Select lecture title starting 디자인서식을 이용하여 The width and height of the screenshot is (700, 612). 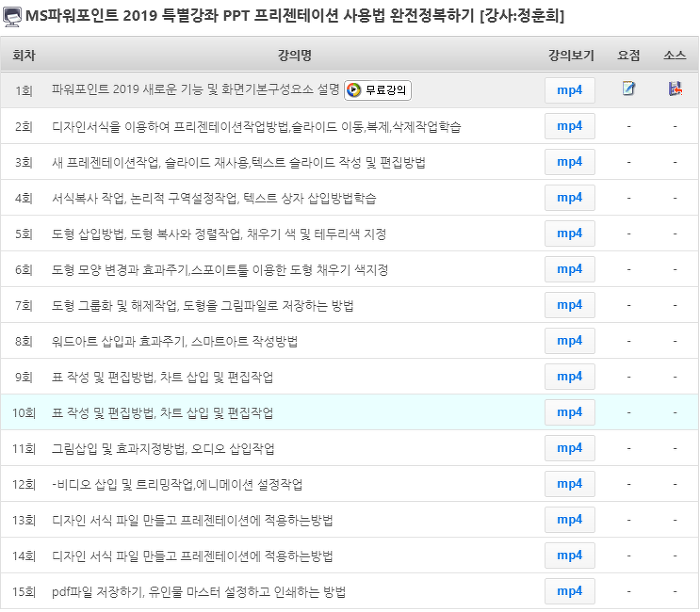tap(256, 127)
